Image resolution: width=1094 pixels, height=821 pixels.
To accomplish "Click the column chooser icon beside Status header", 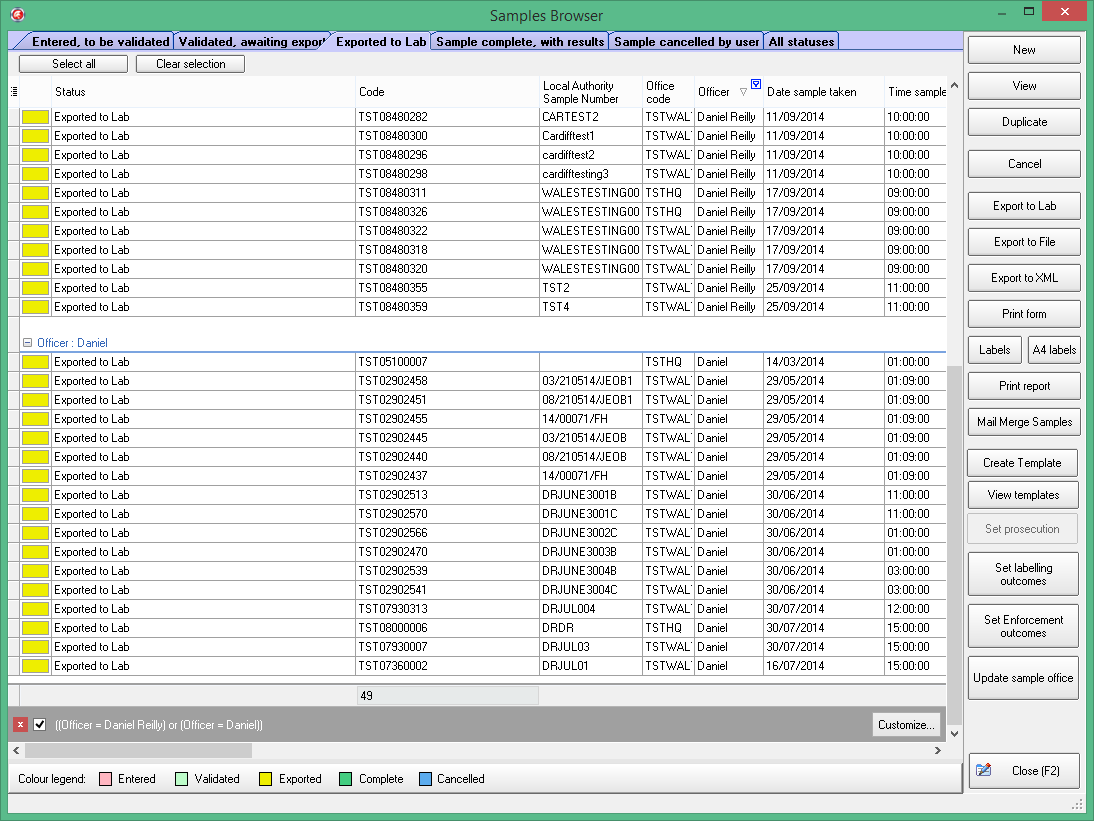I will point(14,92).
